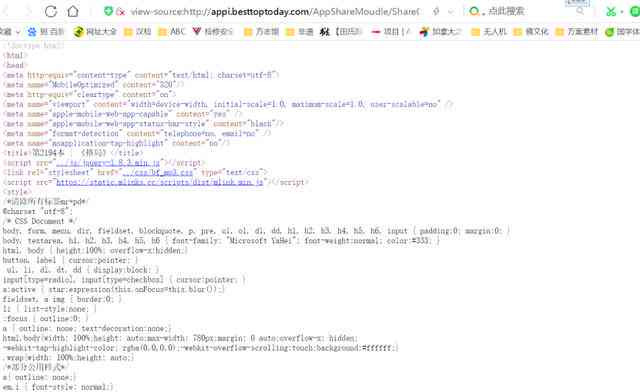Open the green scissors screenshot tool
This screenshot has height=392, width=640.
[x=611, y=11]
